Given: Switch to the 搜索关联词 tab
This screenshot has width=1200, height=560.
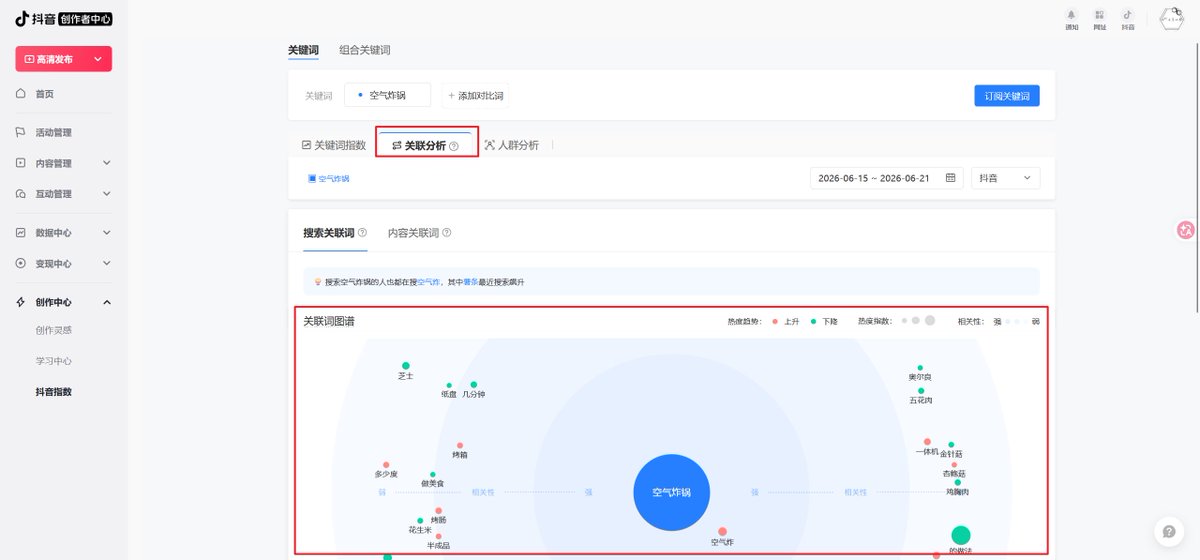Looking at the screenshot, I should tap(329, 233).
